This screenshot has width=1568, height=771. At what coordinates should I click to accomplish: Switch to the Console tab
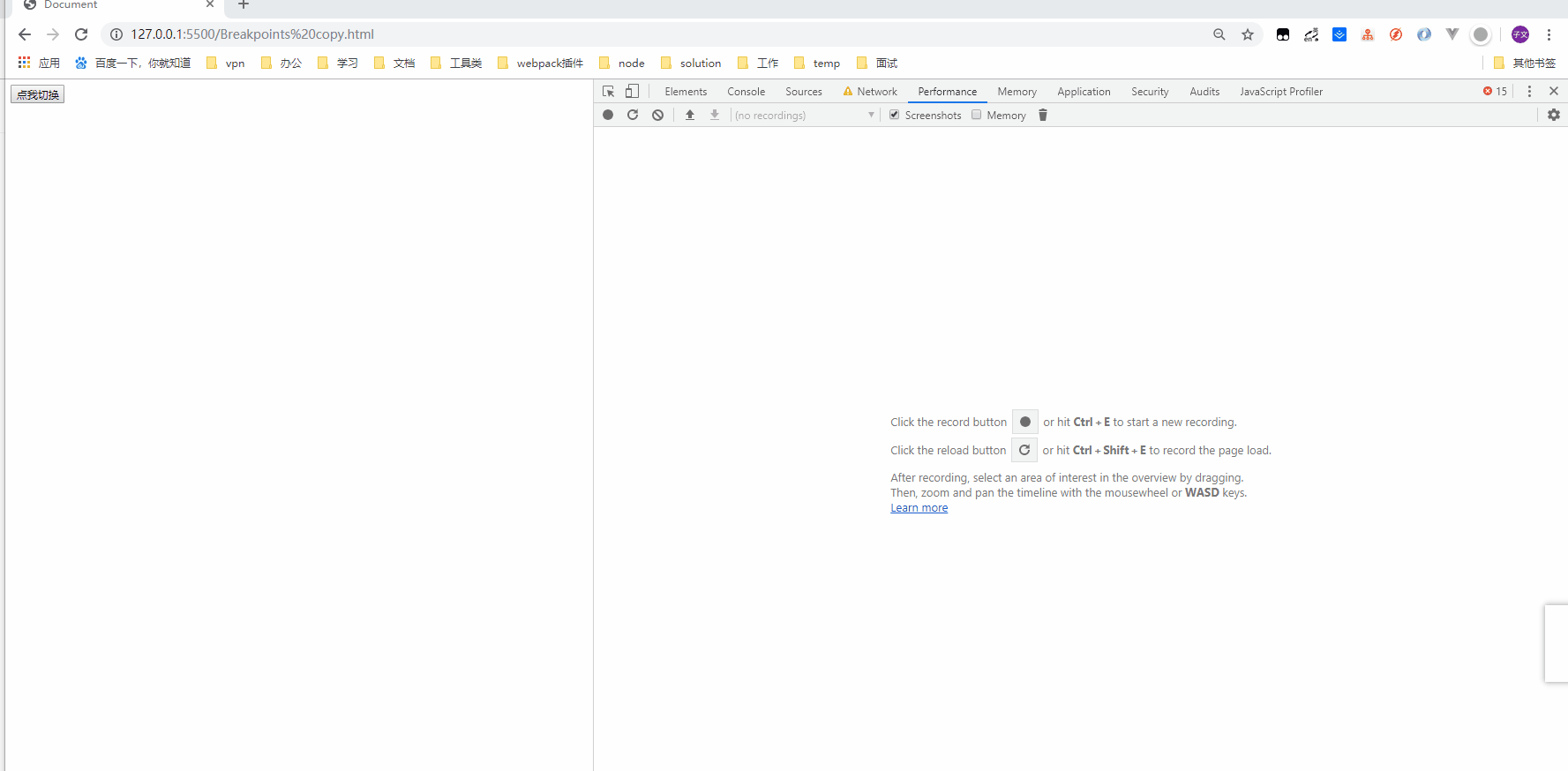[746, 92]
